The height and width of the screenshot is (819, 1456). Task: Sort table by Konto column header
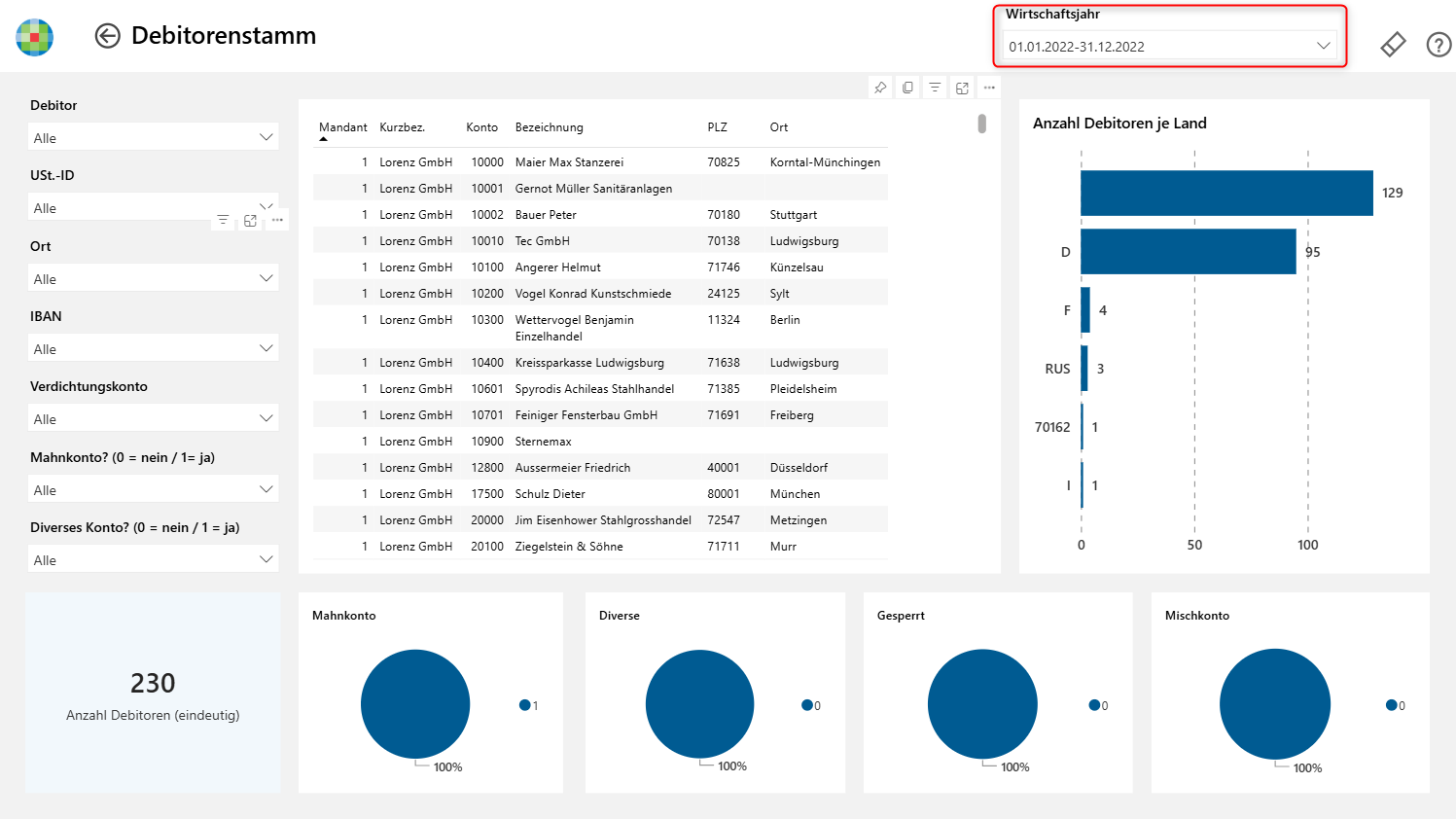(x=481, y=127)
